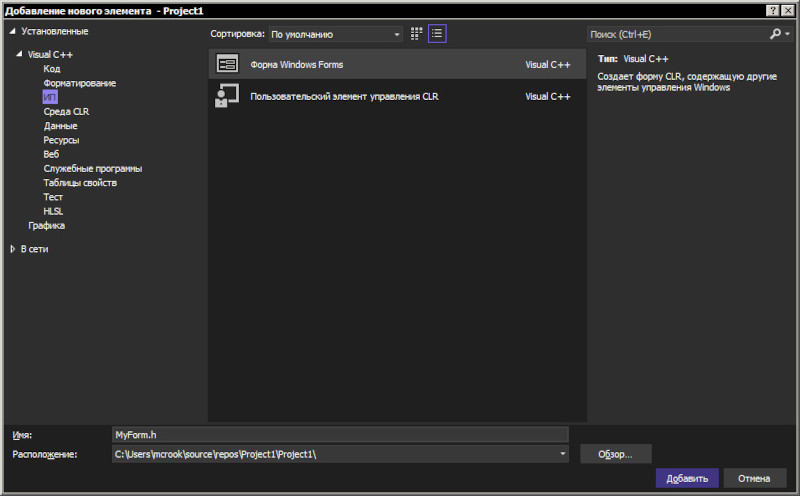Select the CLR user control template icon

pos(227,96)
